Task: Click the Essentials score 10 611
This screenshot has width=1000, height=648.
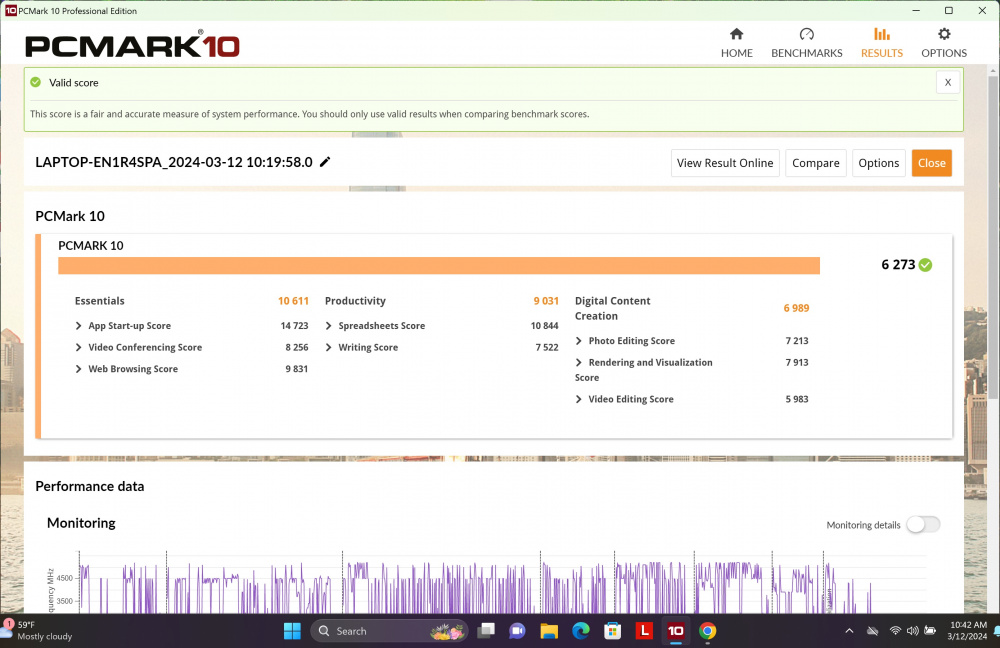Action: point(293,301)
